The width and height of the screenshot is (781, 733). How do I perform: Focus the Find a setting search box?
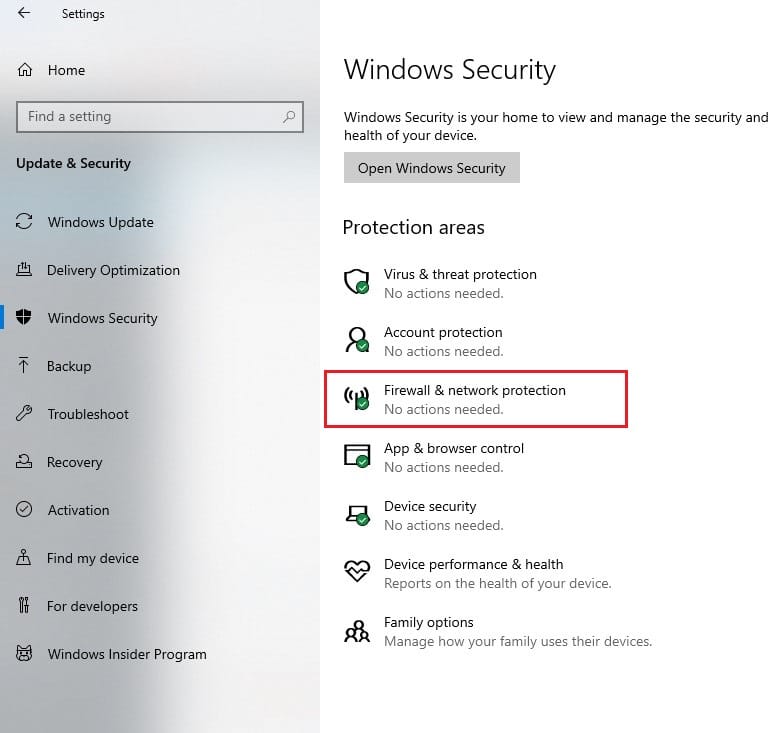159,117
